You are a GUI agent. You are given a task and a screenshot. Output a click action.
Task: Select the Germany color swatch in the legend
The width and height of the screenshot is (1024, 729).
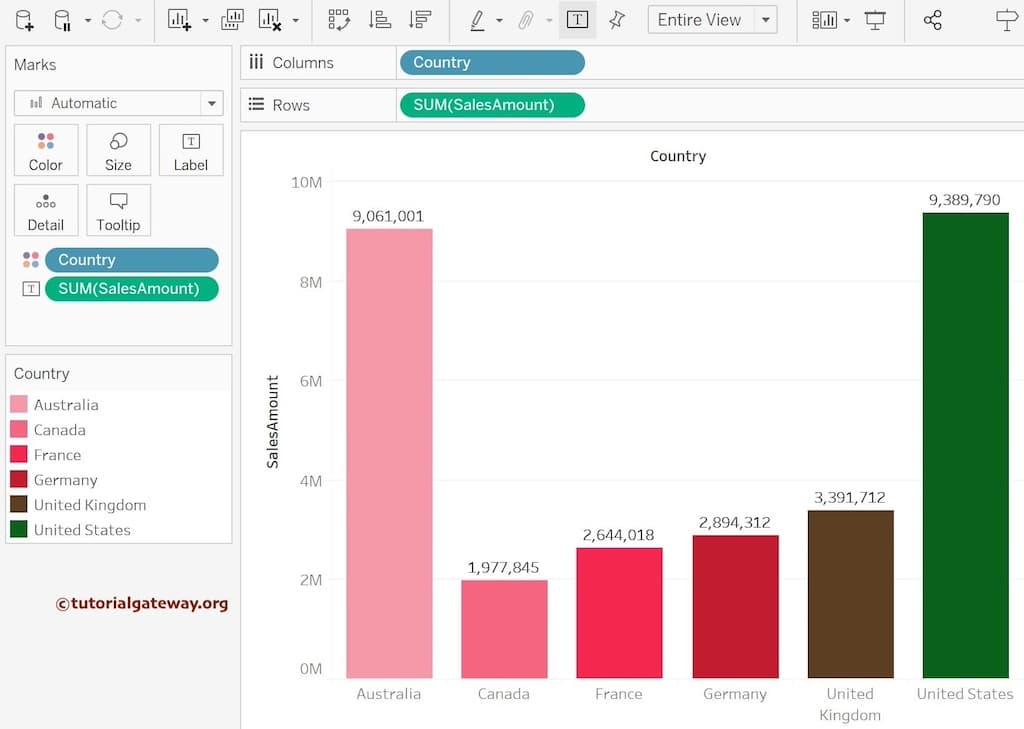click(21, 480)
